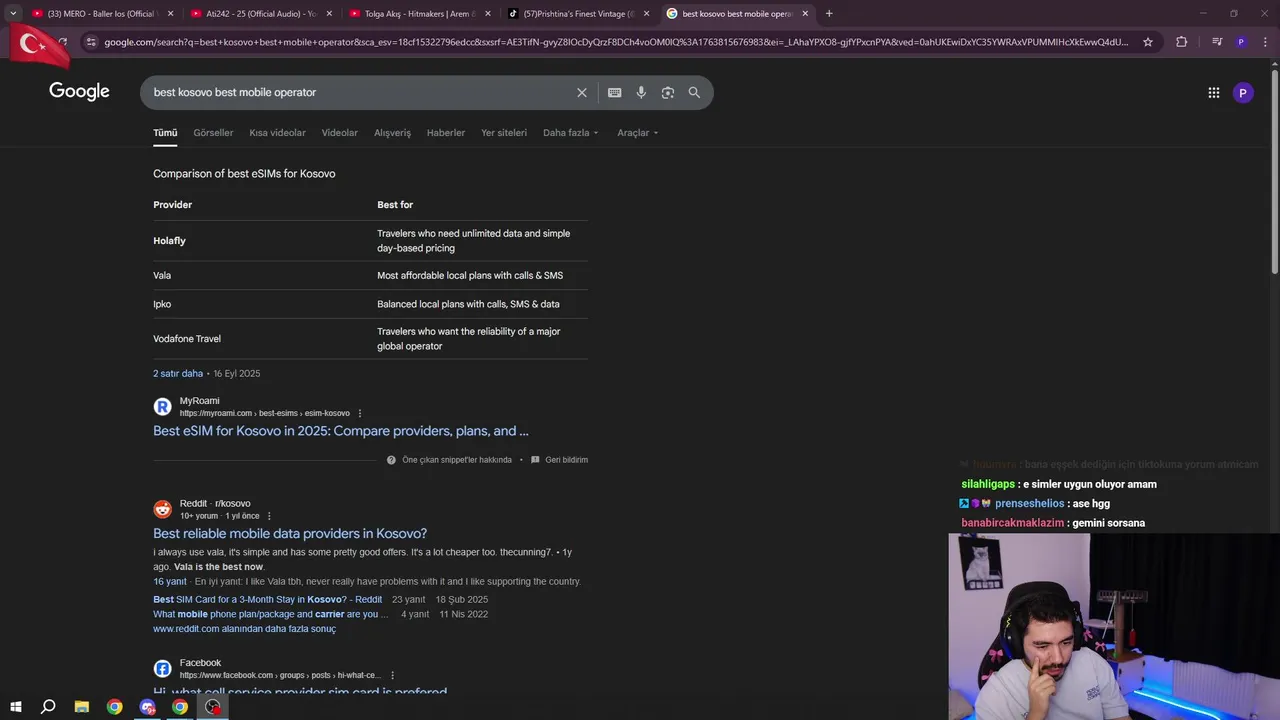Select the Alışveriş search filter
This screenshot has height=720, width=1280.
(x=392, y=133)
